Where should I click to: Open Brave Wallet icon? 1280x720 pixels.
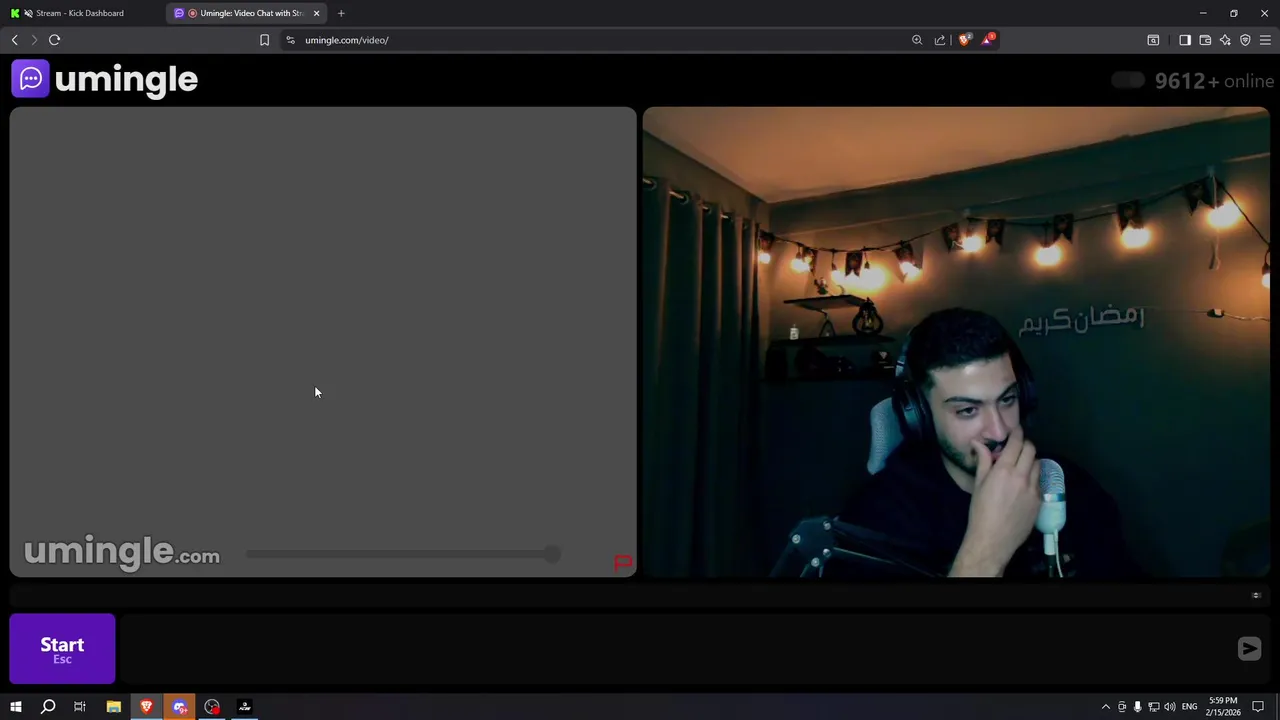pos(1205,40)
